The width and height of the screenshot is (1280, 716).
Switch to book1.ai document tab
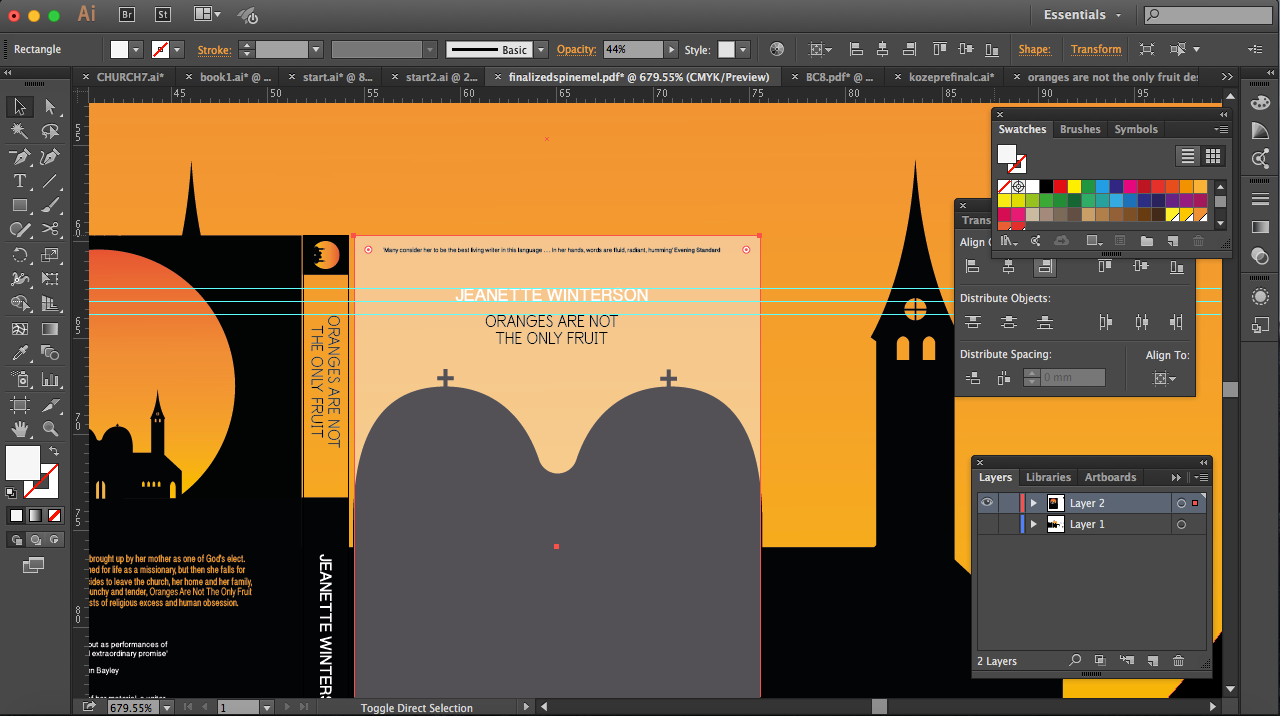(236, 77)
